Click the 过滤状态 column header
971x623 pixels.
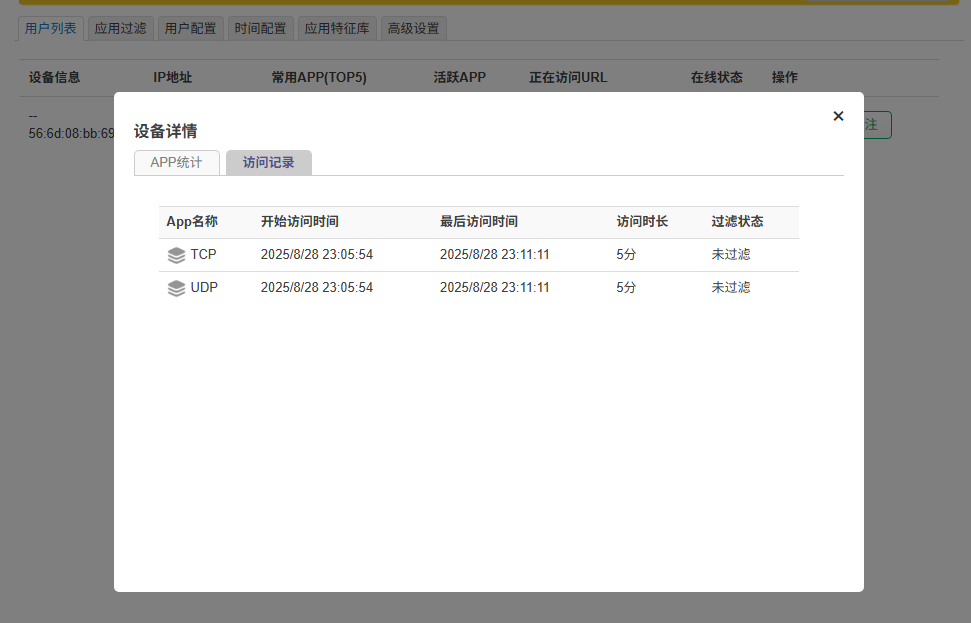pyautogui.click(x=737, y=222)
